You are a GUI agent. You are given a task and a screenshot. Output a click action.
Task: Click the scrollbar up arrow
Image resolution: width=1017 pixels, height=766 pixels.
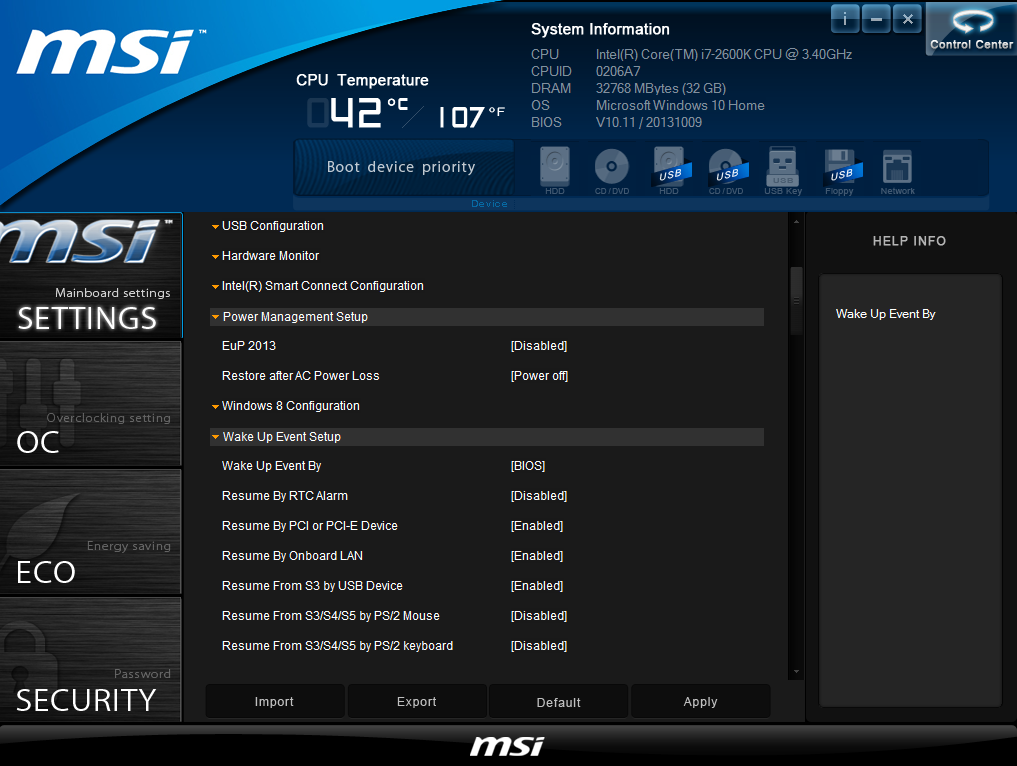coord(796,222)
